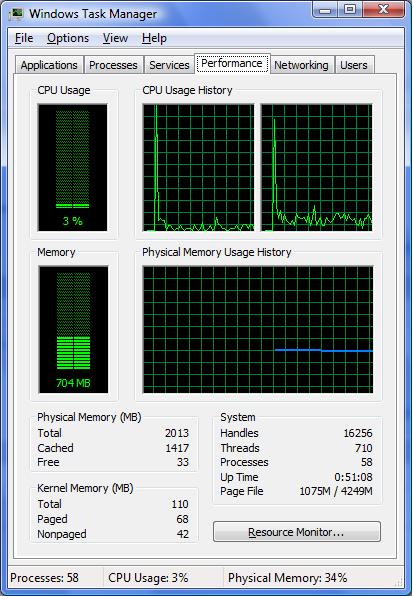Open the File menu
Screen dimensions: 413x596
click(x=24, y=38)
